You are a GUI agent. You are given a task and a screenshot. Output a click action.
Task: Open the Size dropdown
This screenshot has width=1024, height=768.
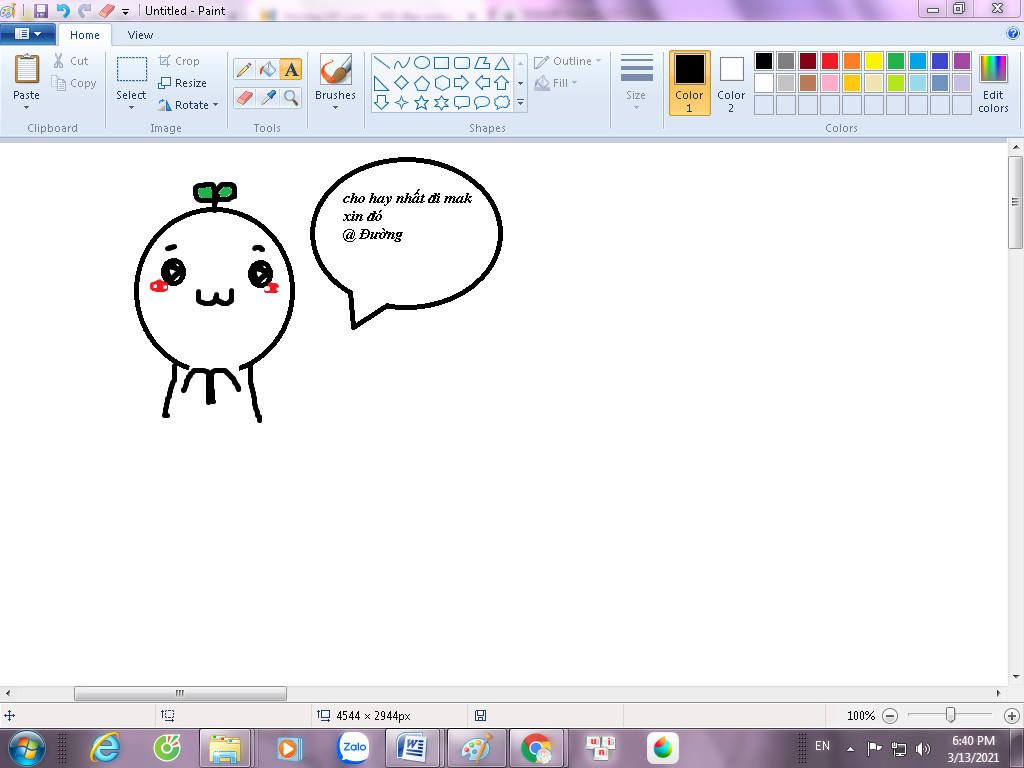pos(637,82)
